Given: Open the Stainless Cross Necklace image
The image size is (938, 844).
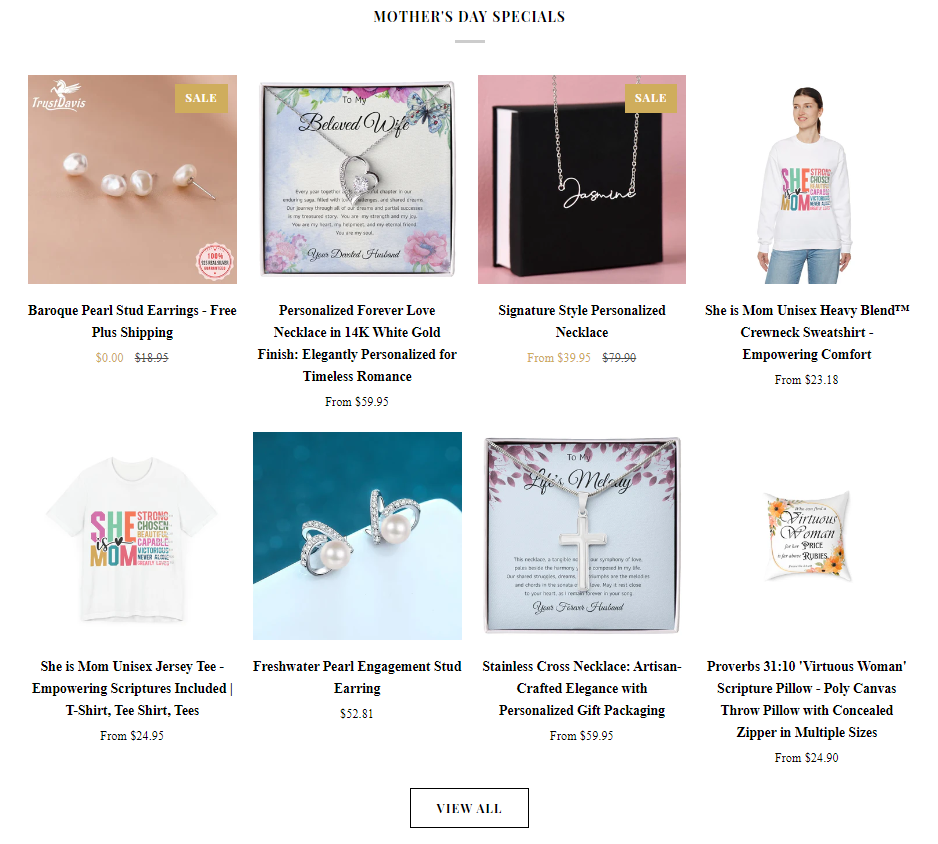Looking at the screenshot, I should tap(582, 536).
